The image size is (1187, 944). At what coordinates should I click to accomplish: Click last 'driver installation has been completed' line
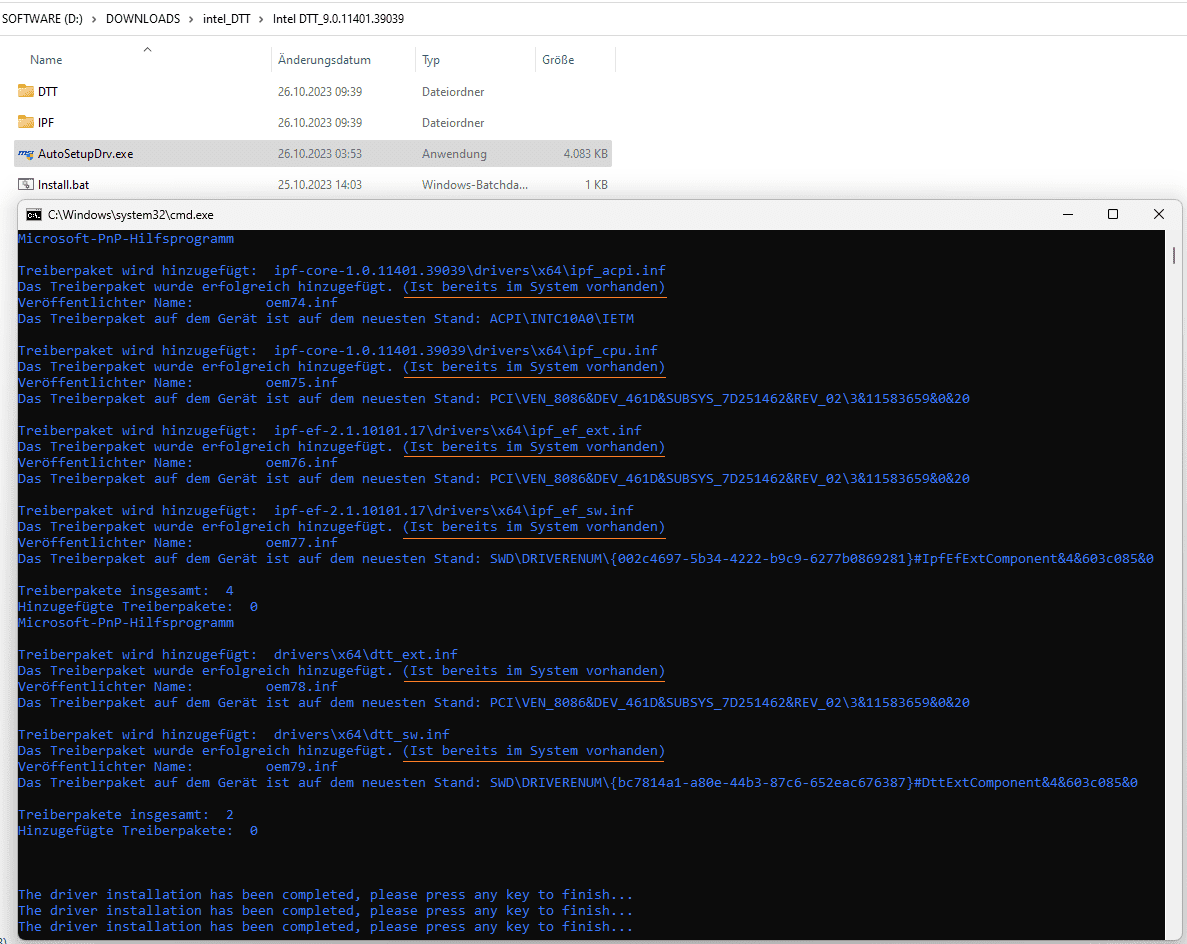pos(326,927)
